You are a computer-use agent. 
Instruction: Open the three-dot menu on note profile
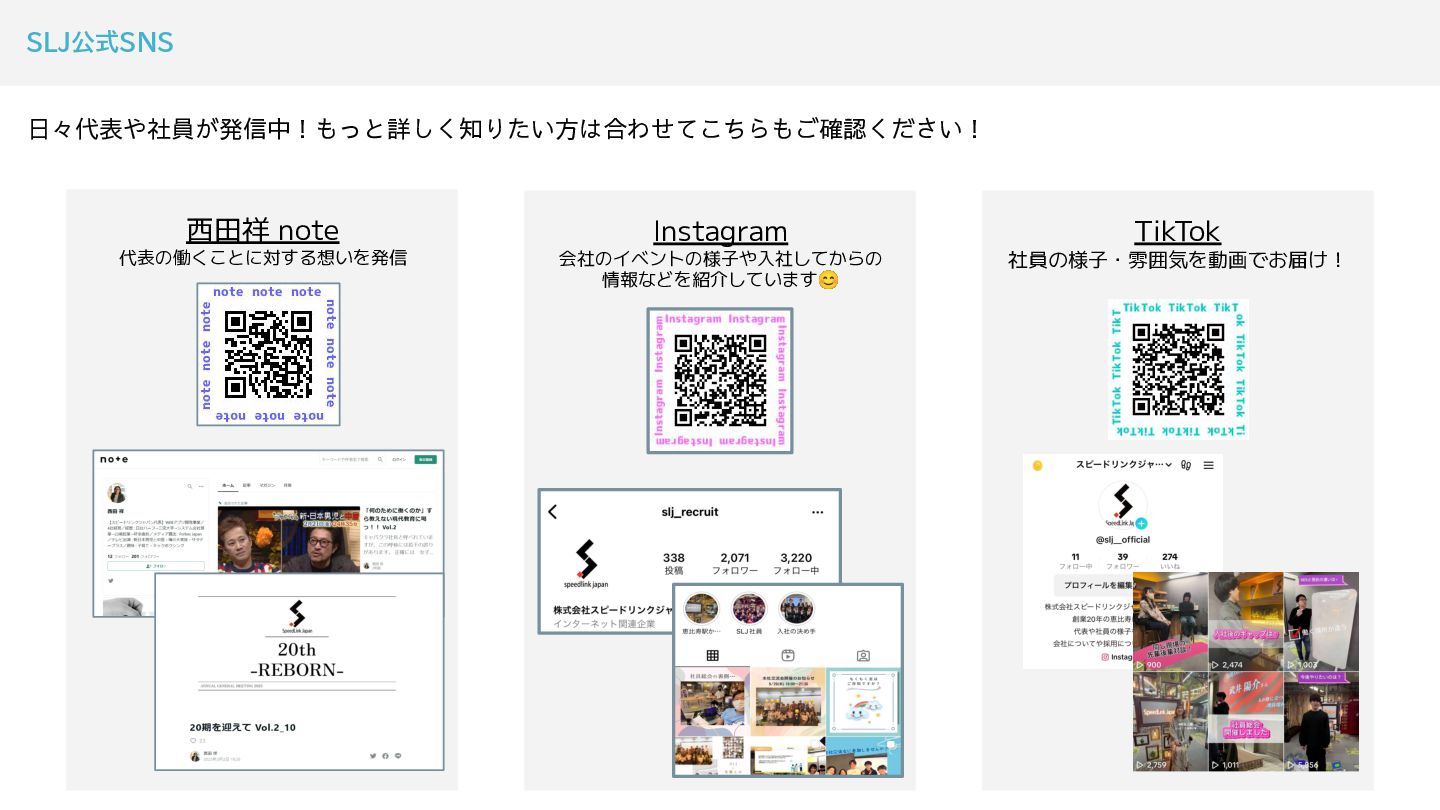[x=201, y=486]
